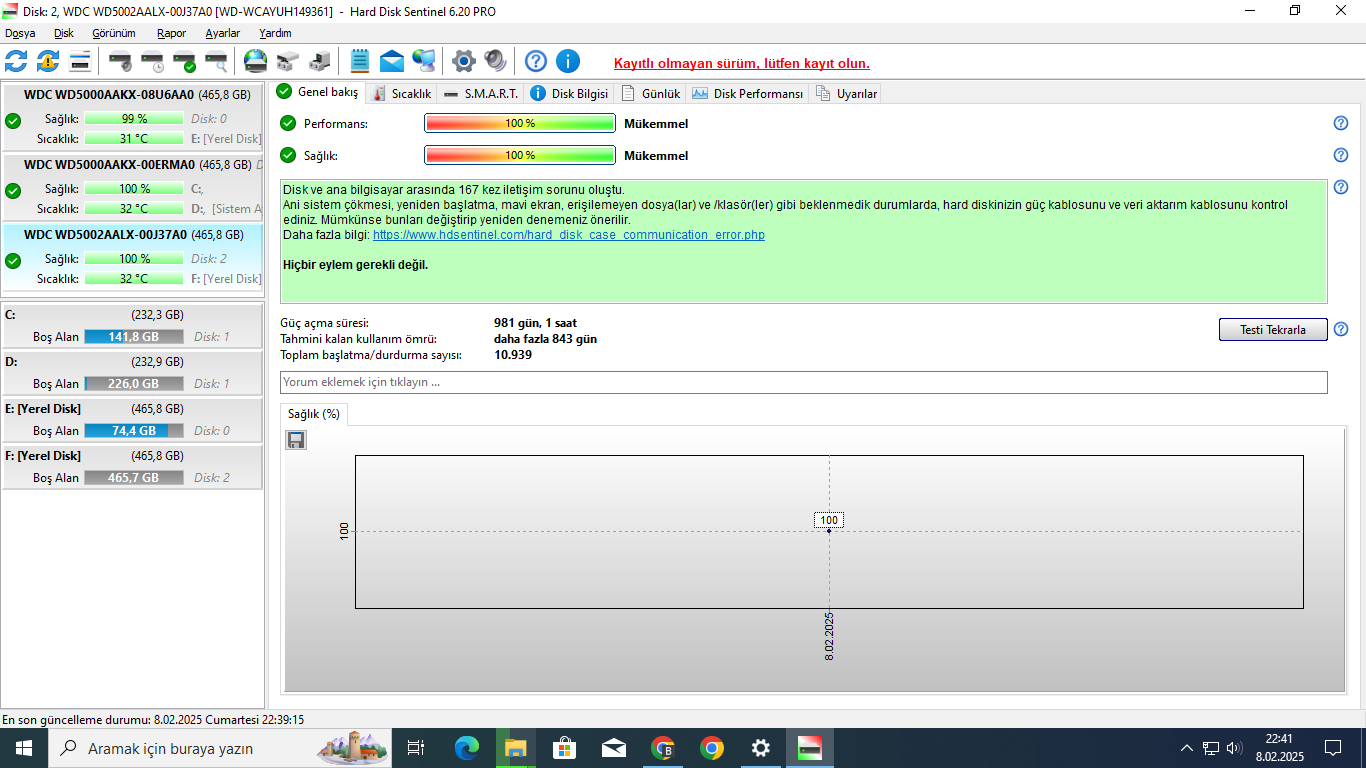Open the Ayarlar menu

(223, 33)
